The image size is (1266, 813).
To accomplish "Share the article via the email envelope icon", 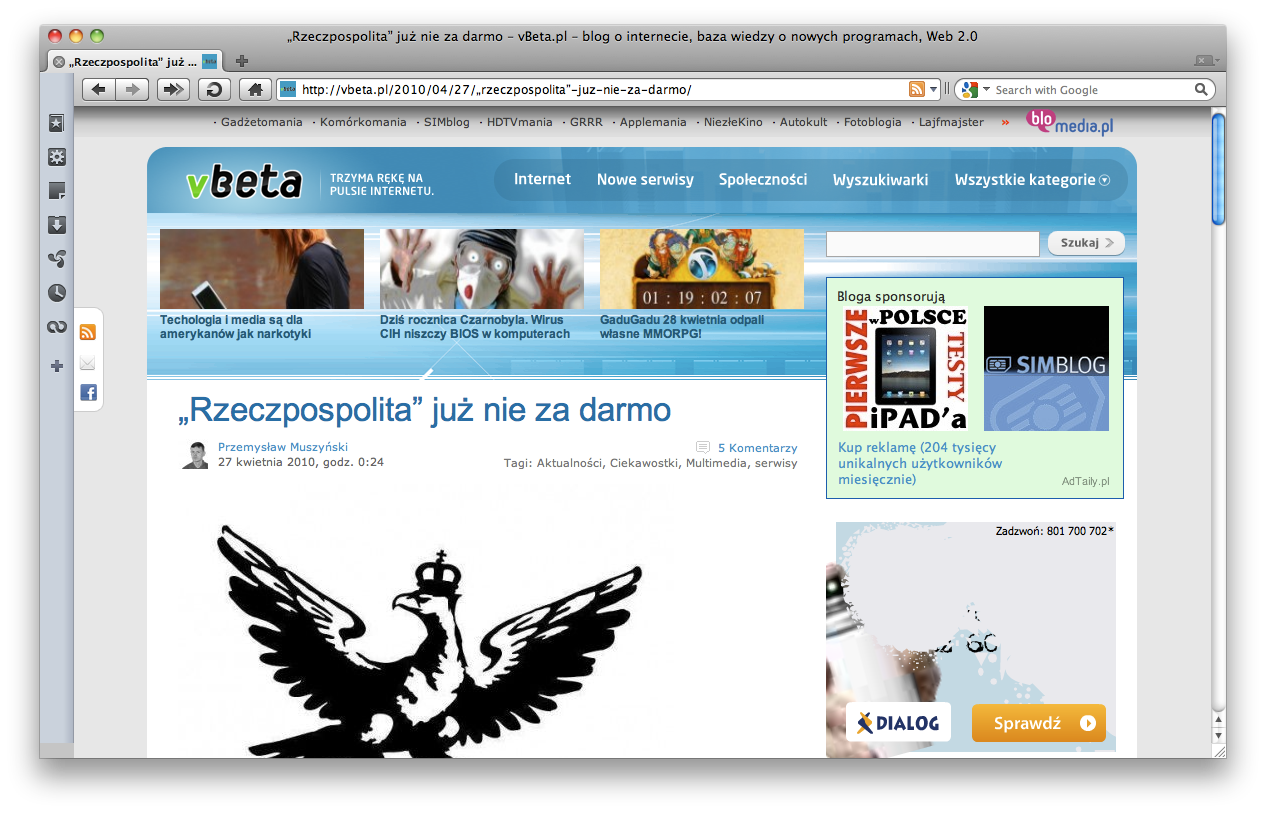I will pos(88,363).
